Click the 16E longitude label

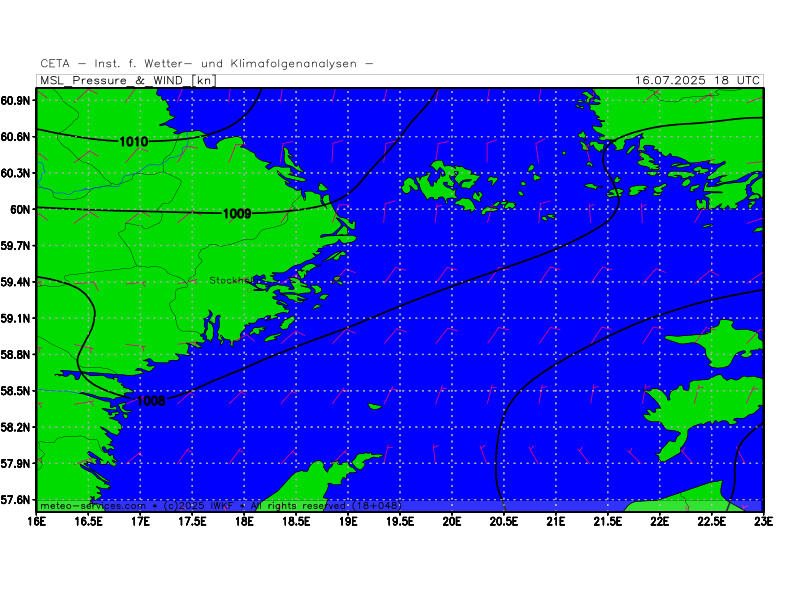tap(37, 521)
